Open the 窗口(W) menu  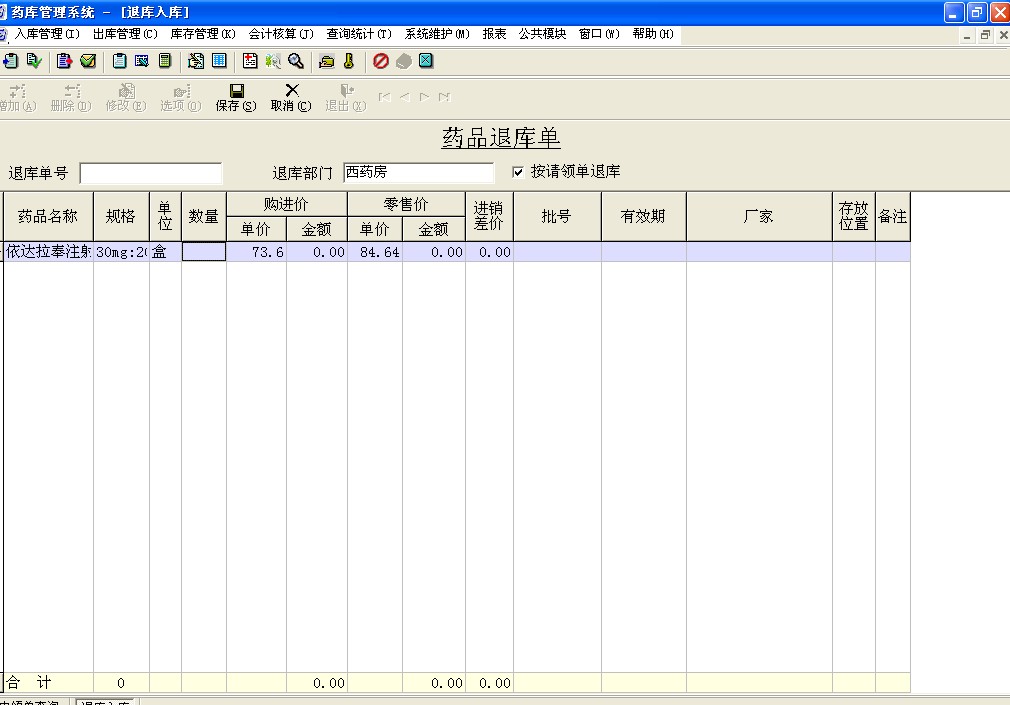(x=599, y=34)
